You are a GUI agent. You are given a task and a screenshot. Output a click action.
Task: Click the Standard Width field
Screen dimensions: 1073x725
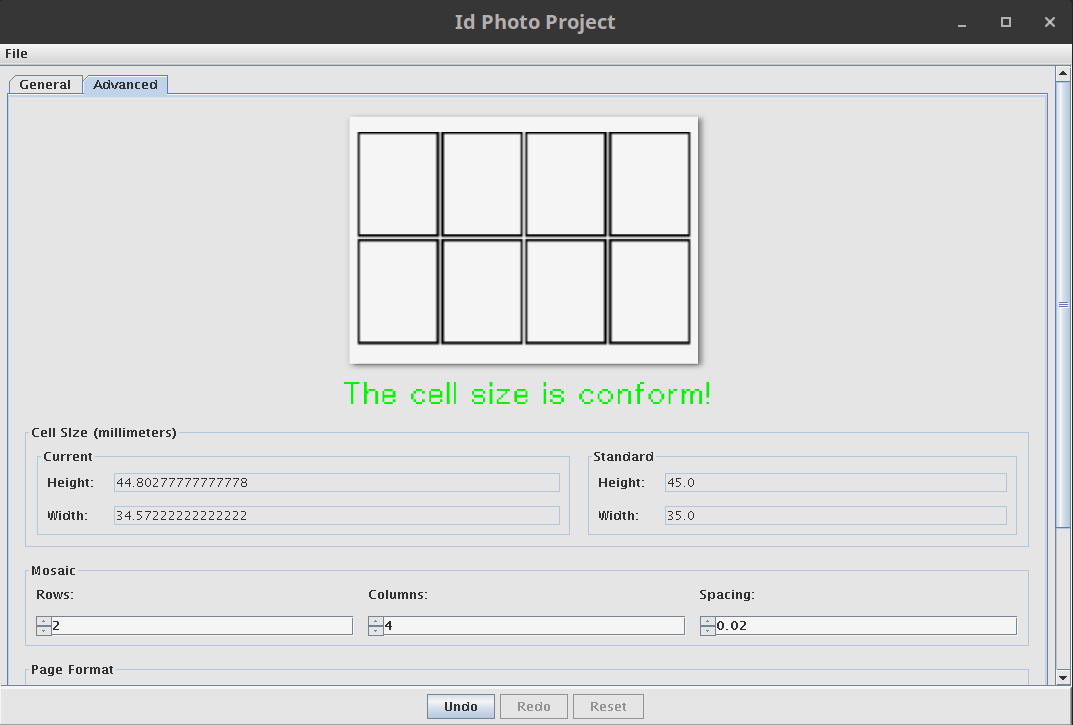click(x=835, y=516)
